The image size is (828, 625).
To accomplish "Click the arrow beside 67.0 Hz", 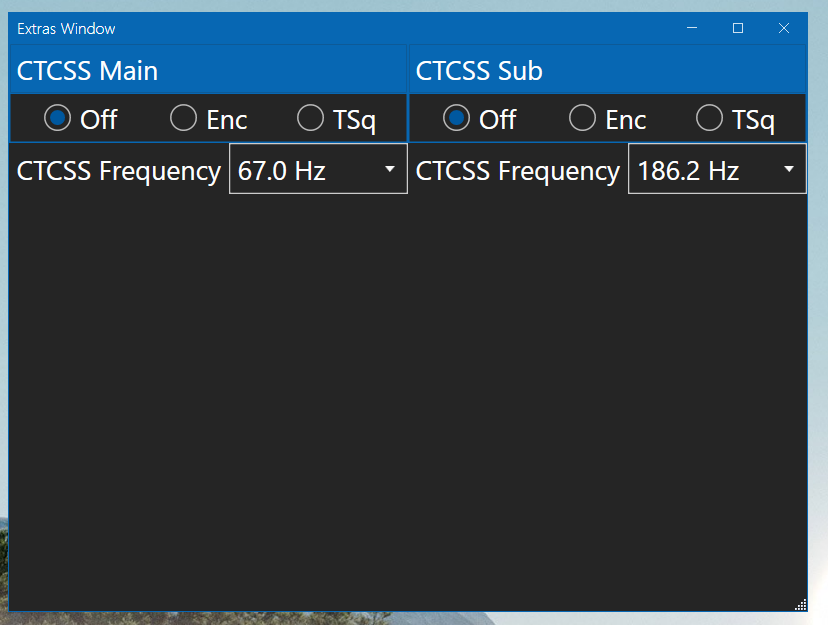I will (390, 169).
